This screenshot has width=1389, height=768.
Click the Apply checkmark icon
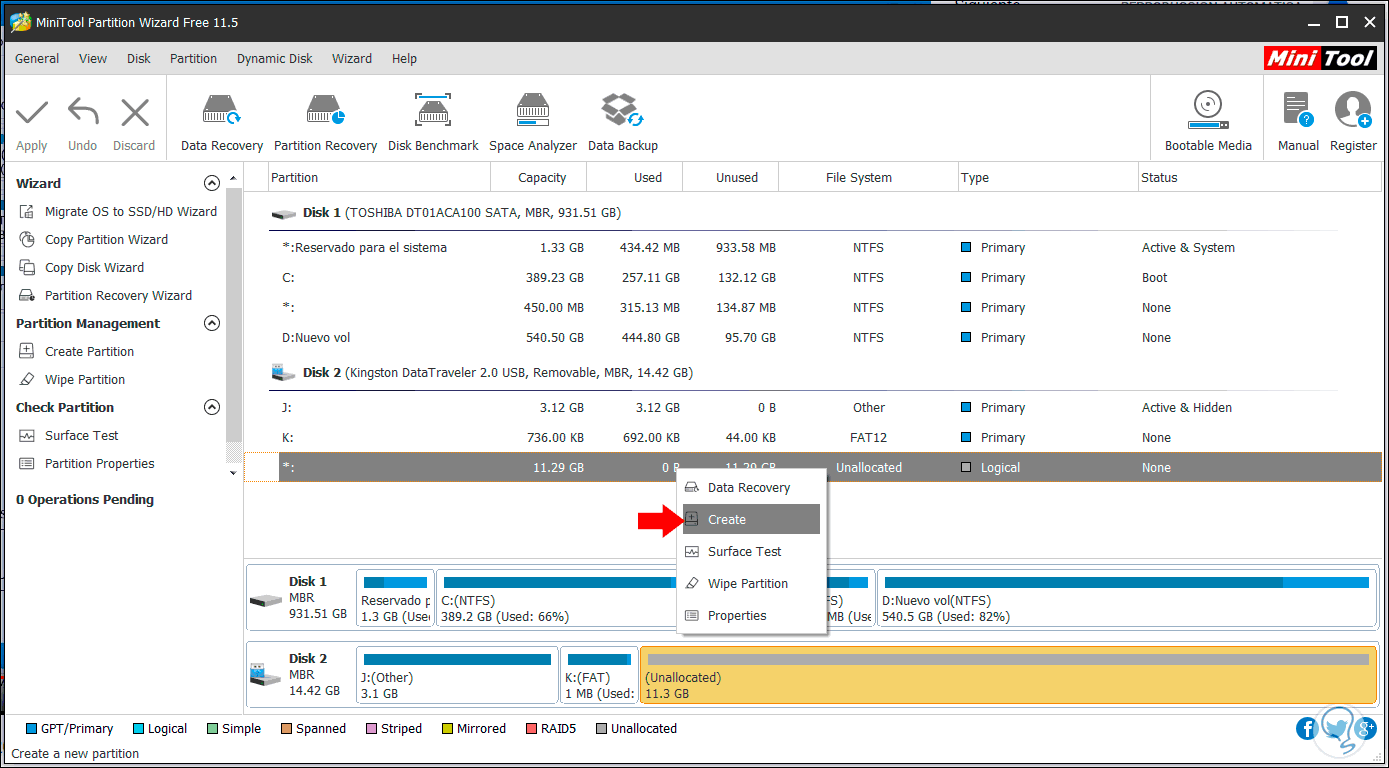[x=32, y=112]
